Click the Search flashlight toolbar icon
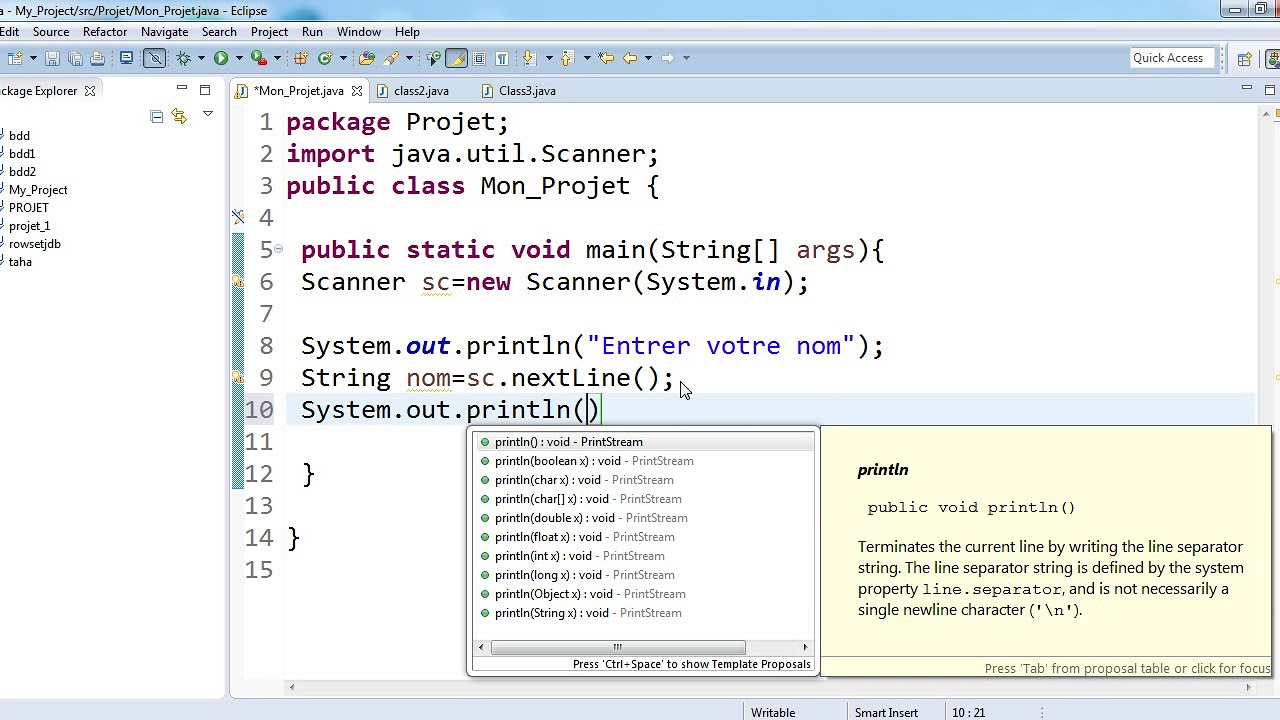The height and width of the screenshot is (720, 1280). coord(390,58)
